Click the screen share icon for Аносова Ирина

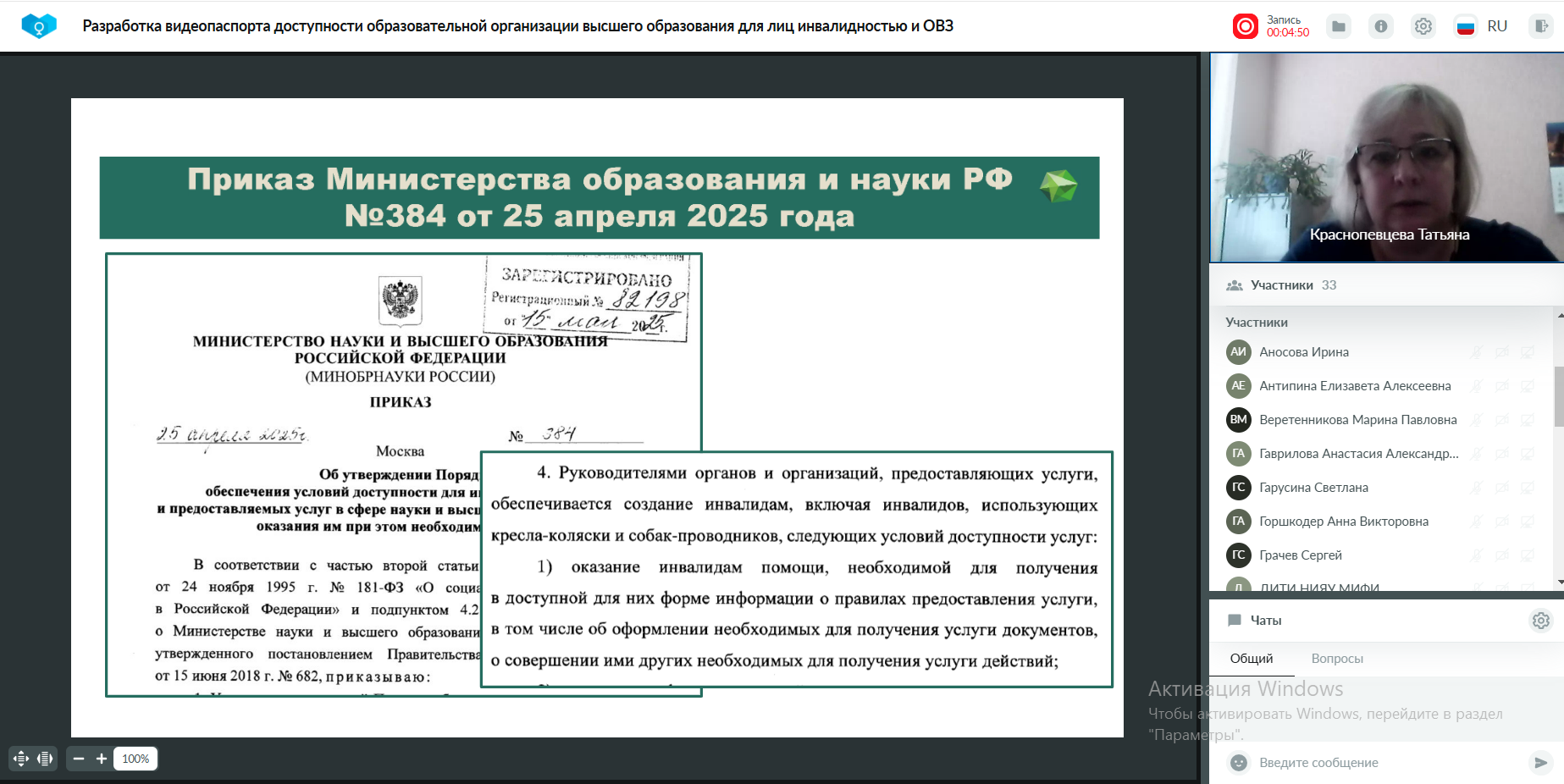tap(1528, 352)
